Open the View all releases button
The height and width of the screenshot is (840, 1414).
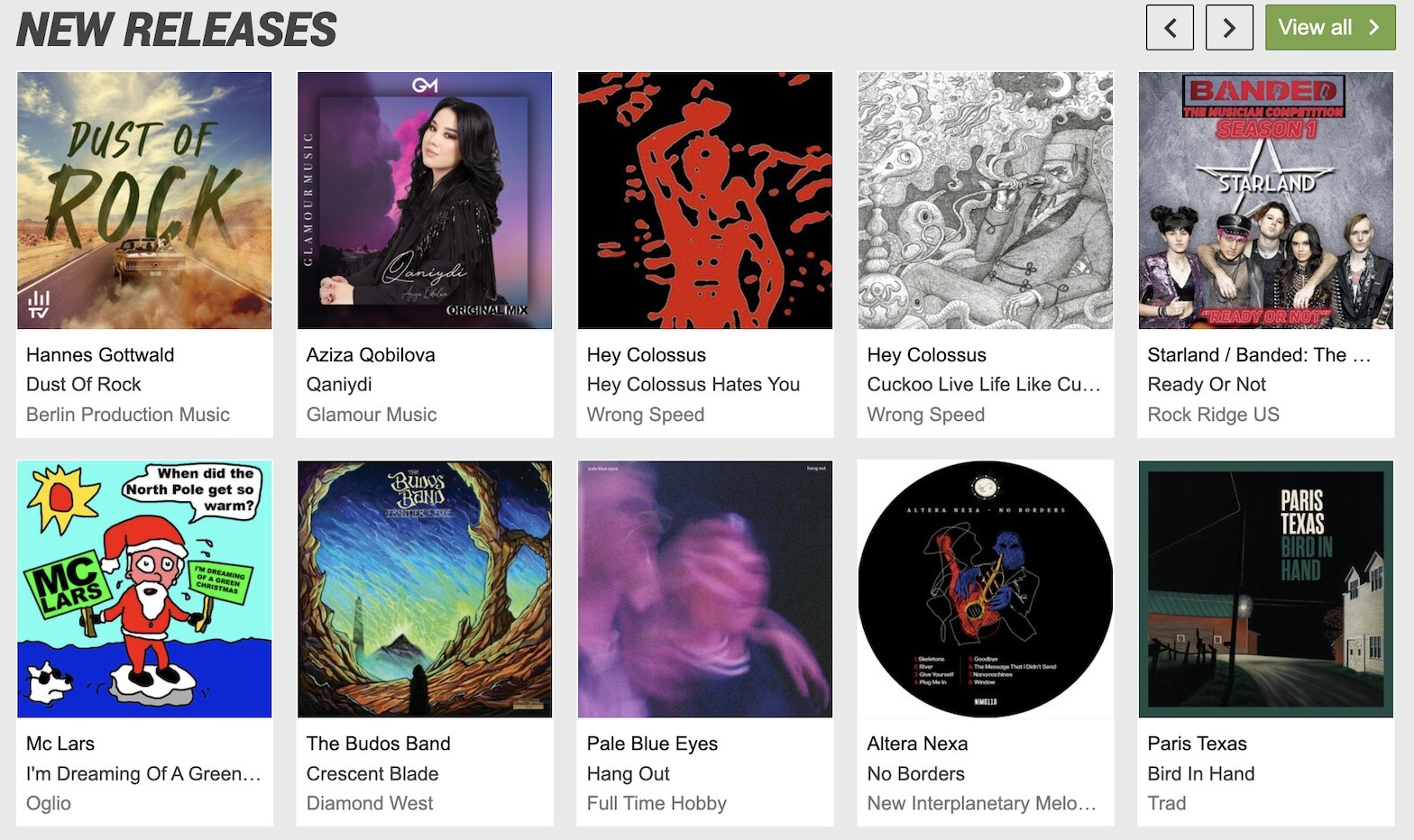coord(1330,27)
